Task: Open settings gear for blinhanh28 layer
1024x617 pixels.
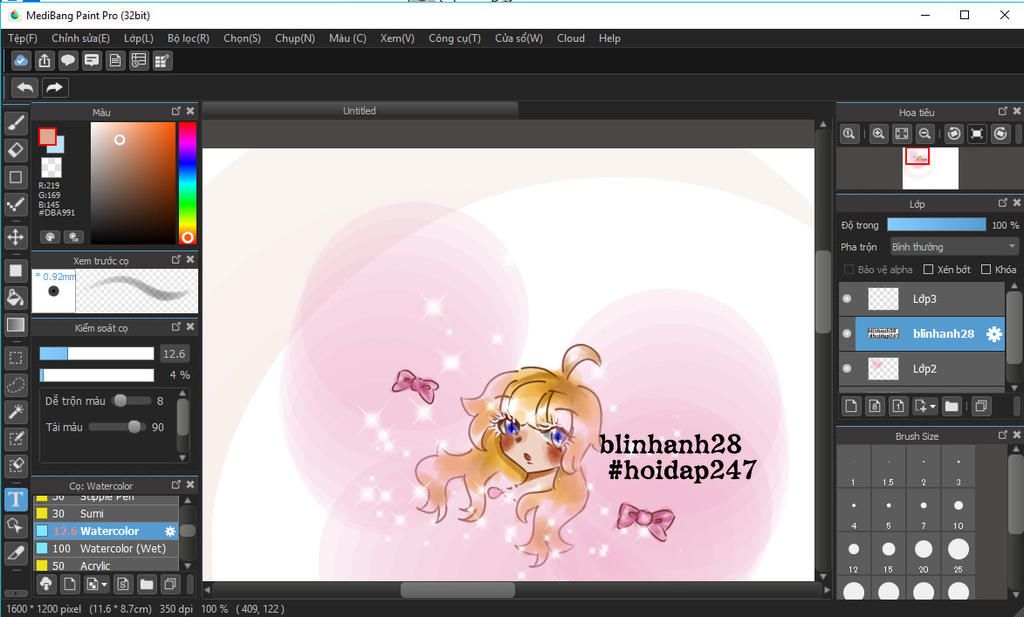Action: point(993,334)
